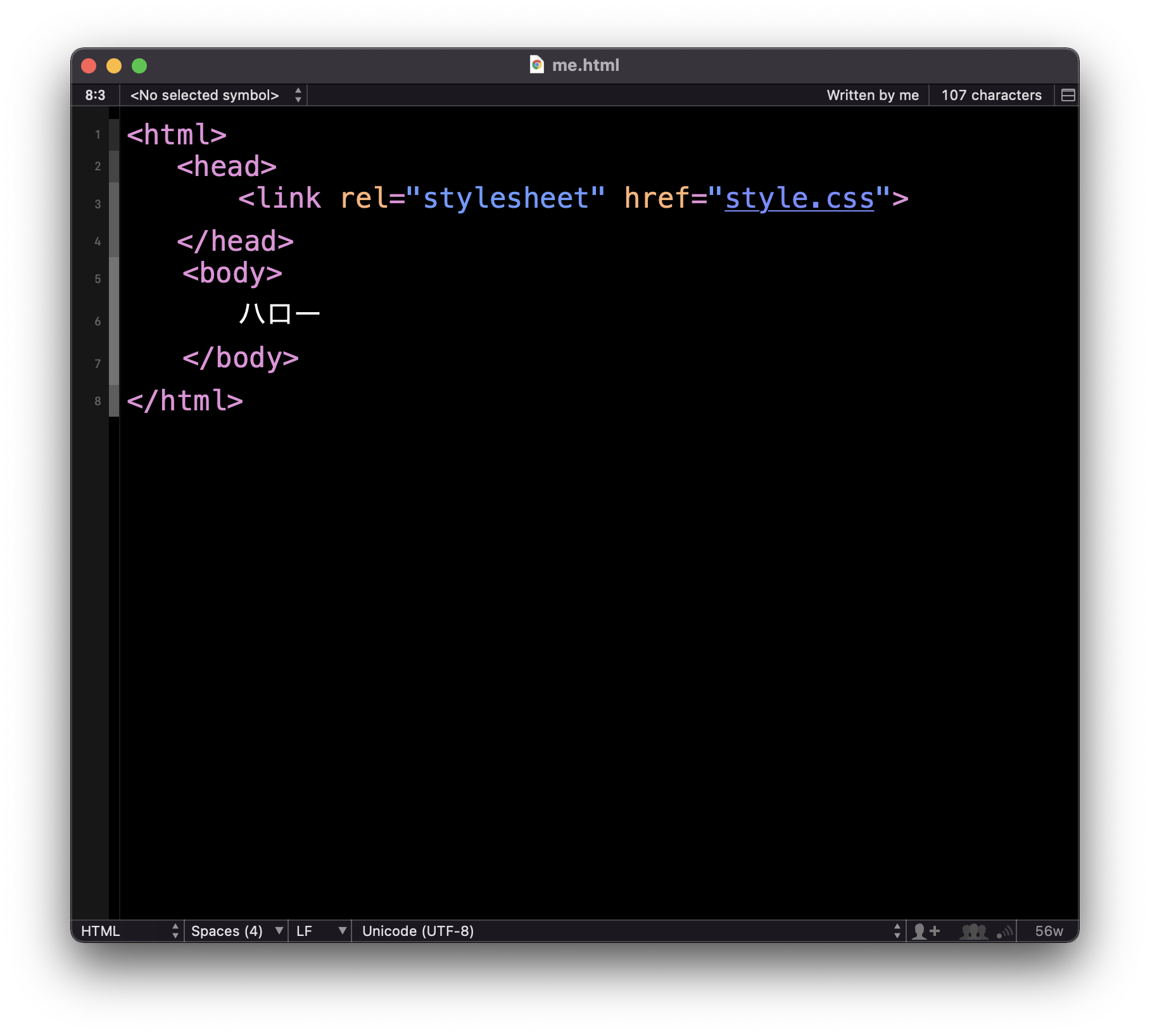This screenshot has height=1036, width=1150.
Task: Click the me.html document proxy icon
Action: point(536,65)
